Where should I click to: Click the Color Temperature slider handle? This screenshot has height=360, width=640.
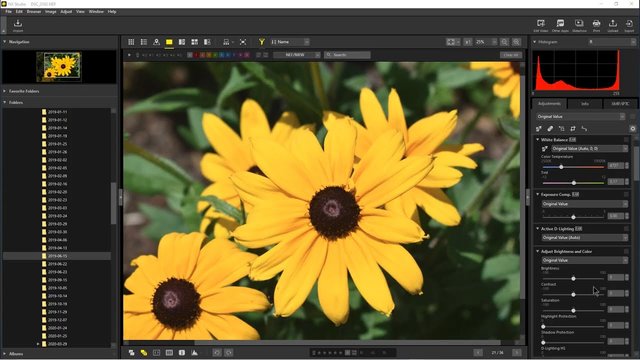click(x=561, y=167)
